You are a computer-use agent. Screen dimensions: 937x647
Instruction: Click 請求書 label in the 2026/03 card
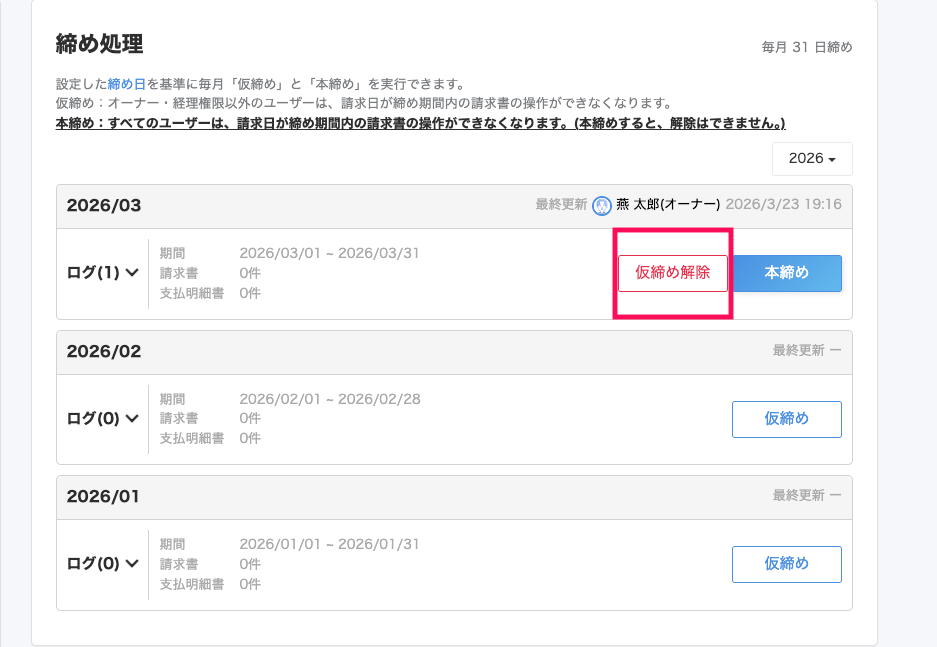coord(179,273)
